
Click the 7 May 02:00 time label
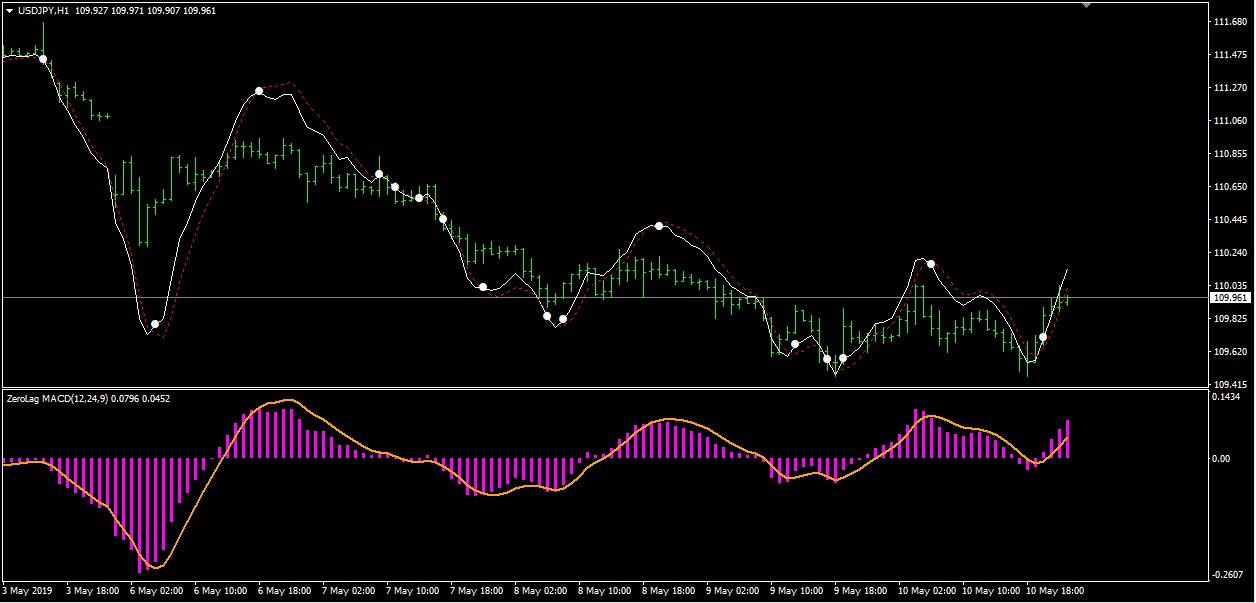click(x=348, y=591)
